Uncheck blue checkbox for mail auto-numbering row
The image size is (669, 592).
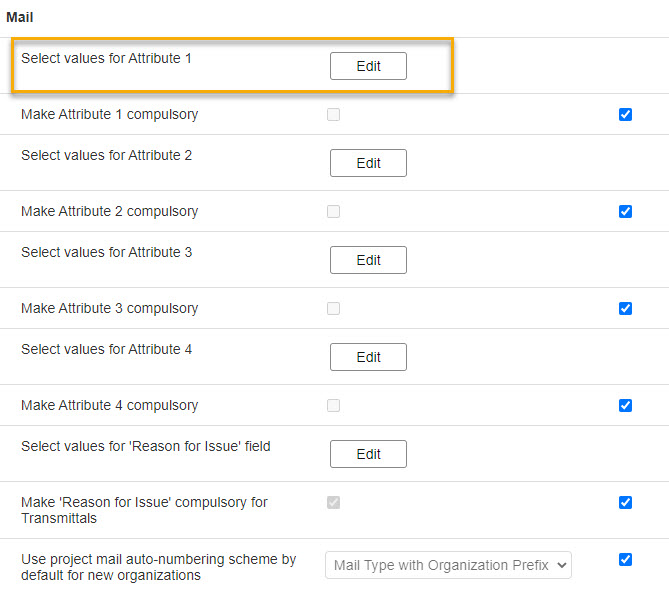click(625, 559)
